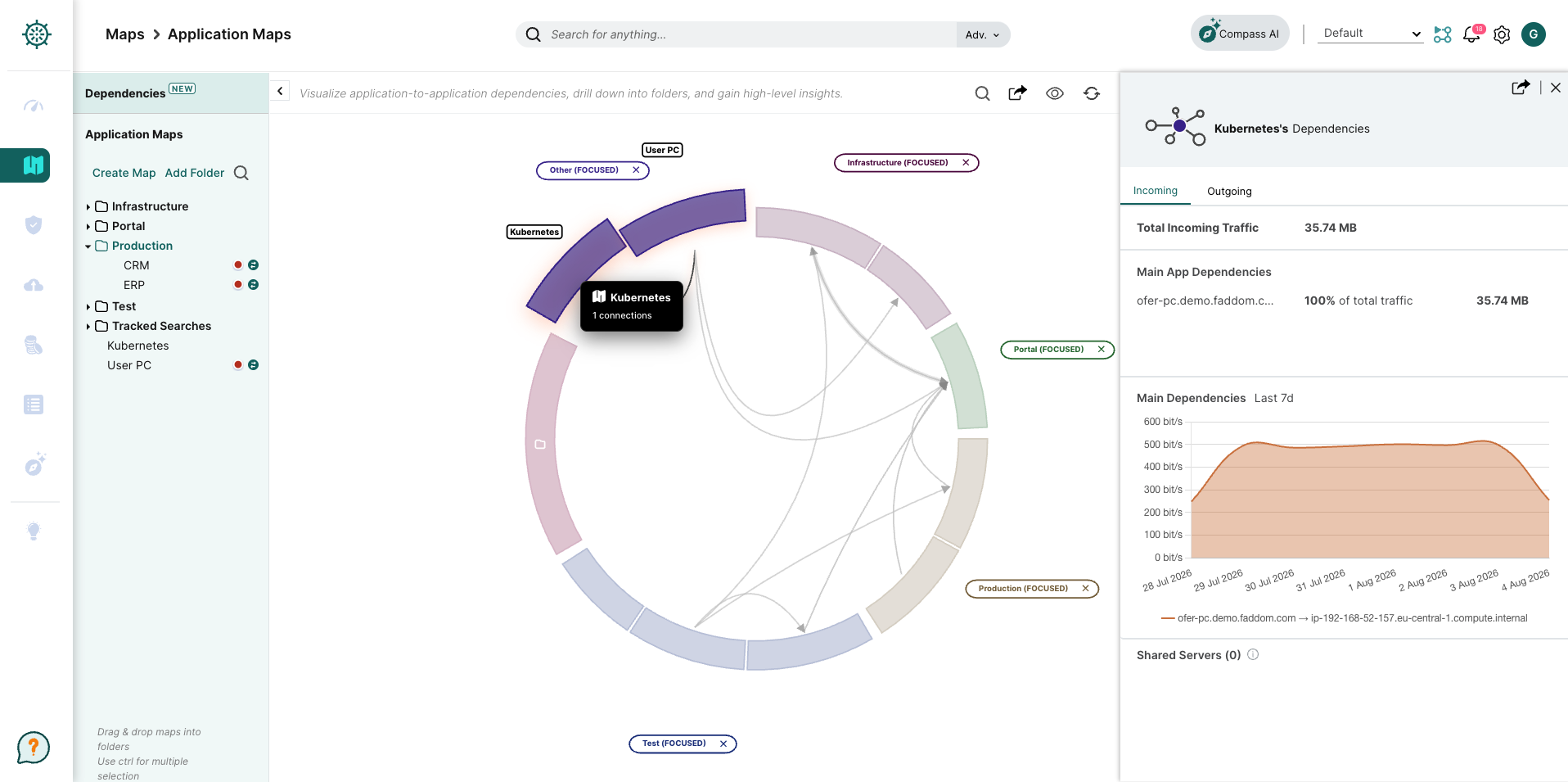Remove the Test (FOCUSED) filter
The image size is (1568, 782).
[x=723, y=744]
